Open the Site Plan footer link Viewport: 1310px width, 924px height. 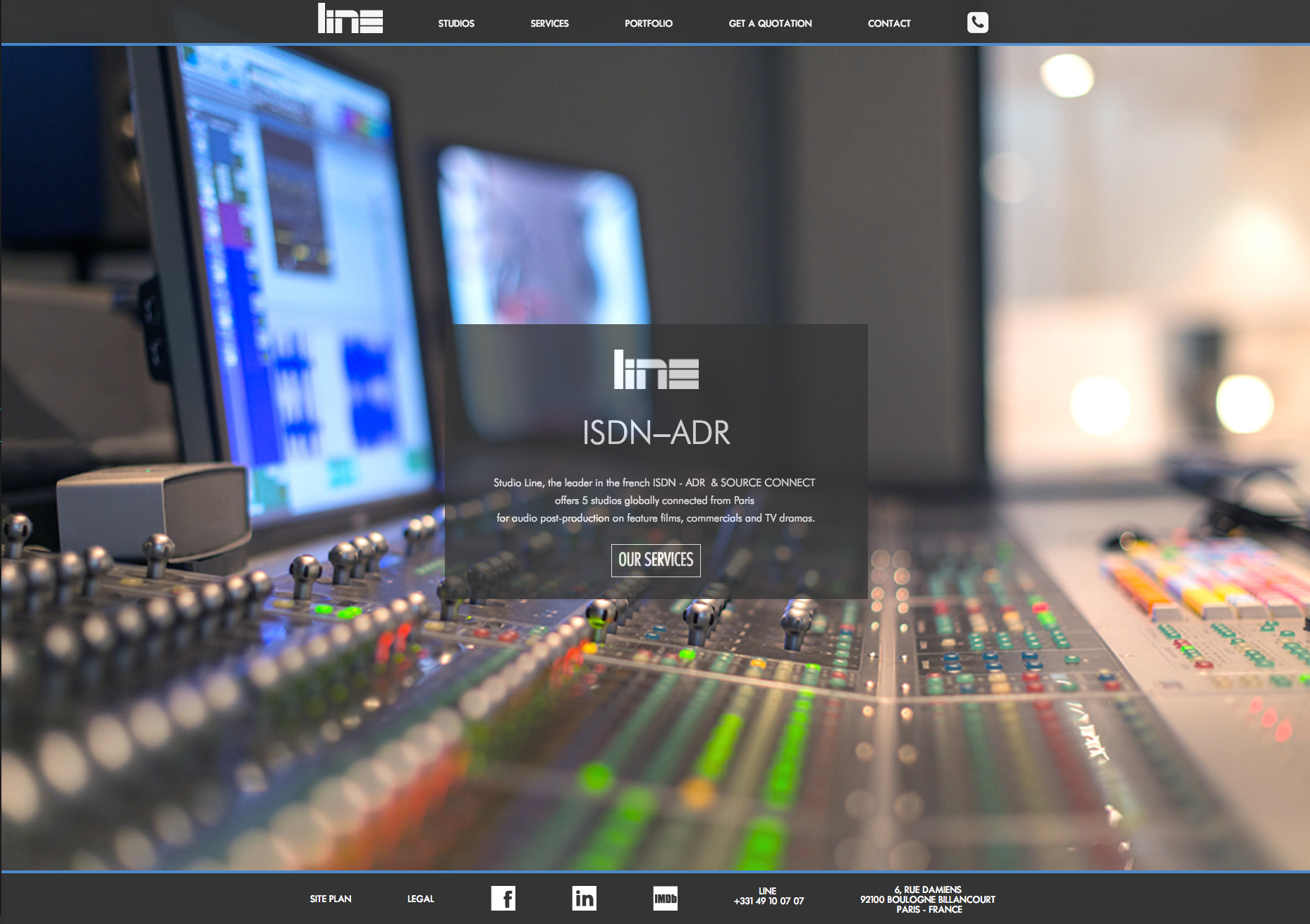pos(331,899)
